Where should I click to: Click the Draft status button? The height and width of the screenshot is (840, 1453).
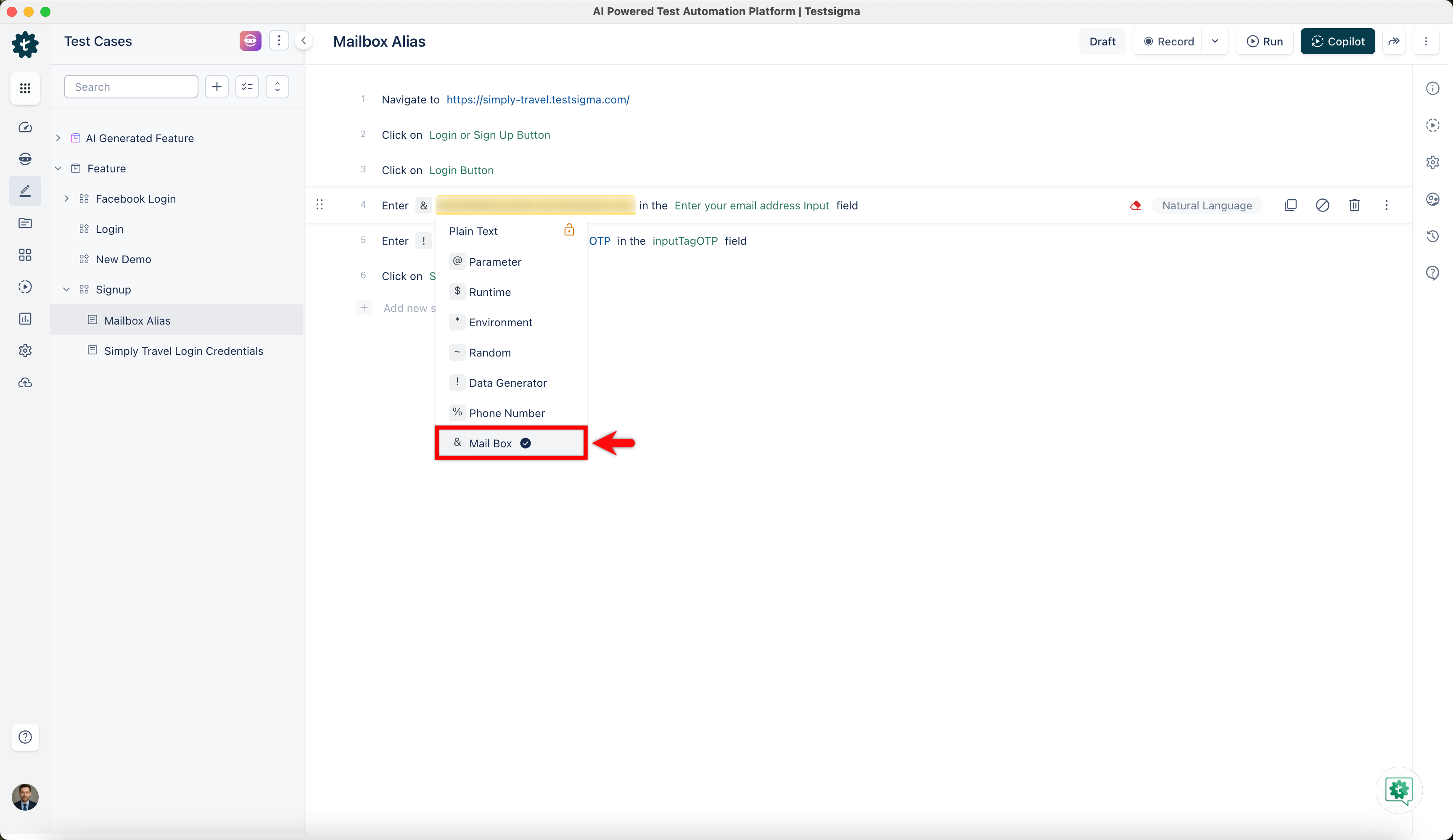click(1102, 42)
